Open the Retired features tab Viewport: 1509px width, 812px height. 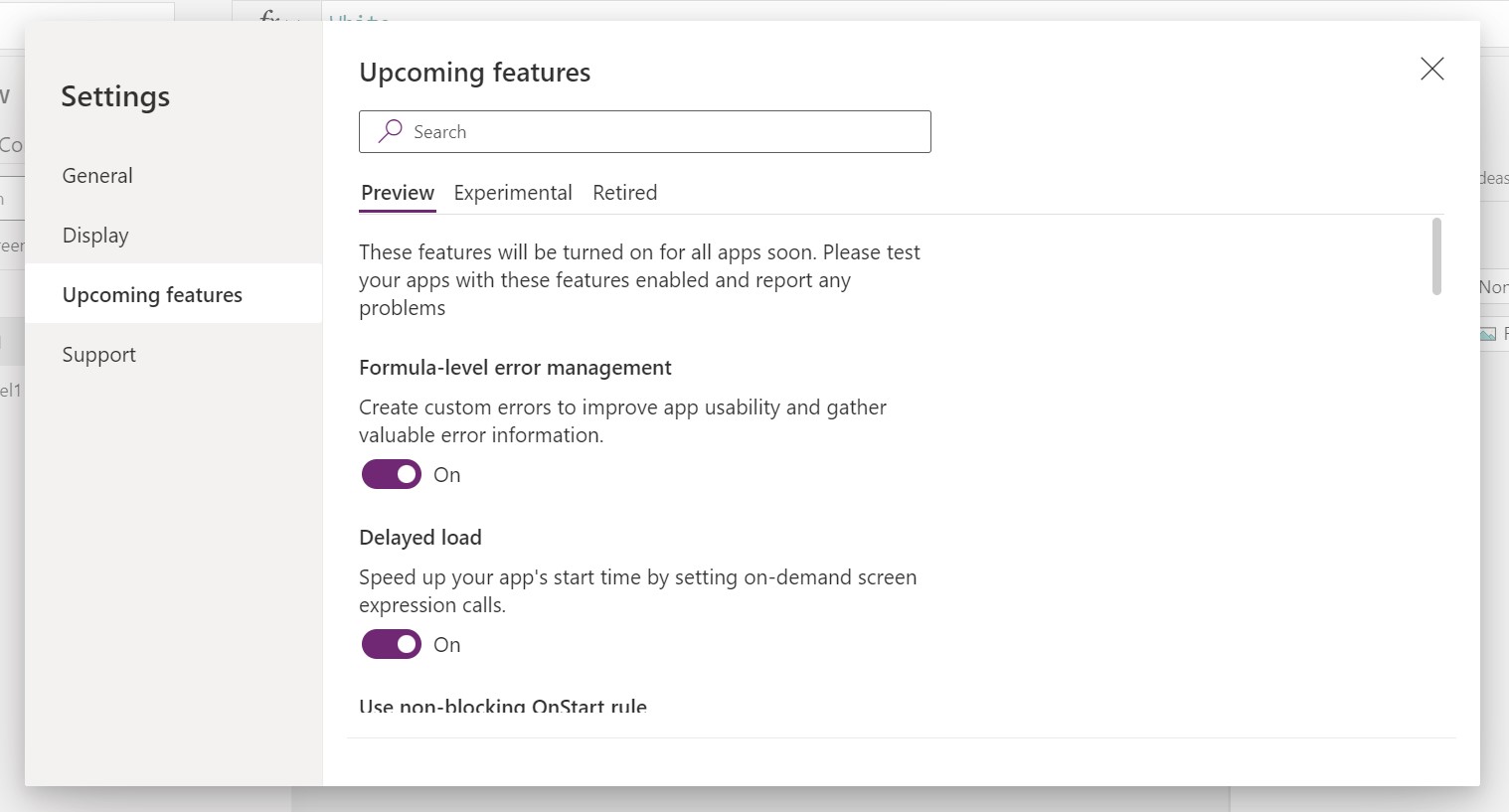(624, 193)
